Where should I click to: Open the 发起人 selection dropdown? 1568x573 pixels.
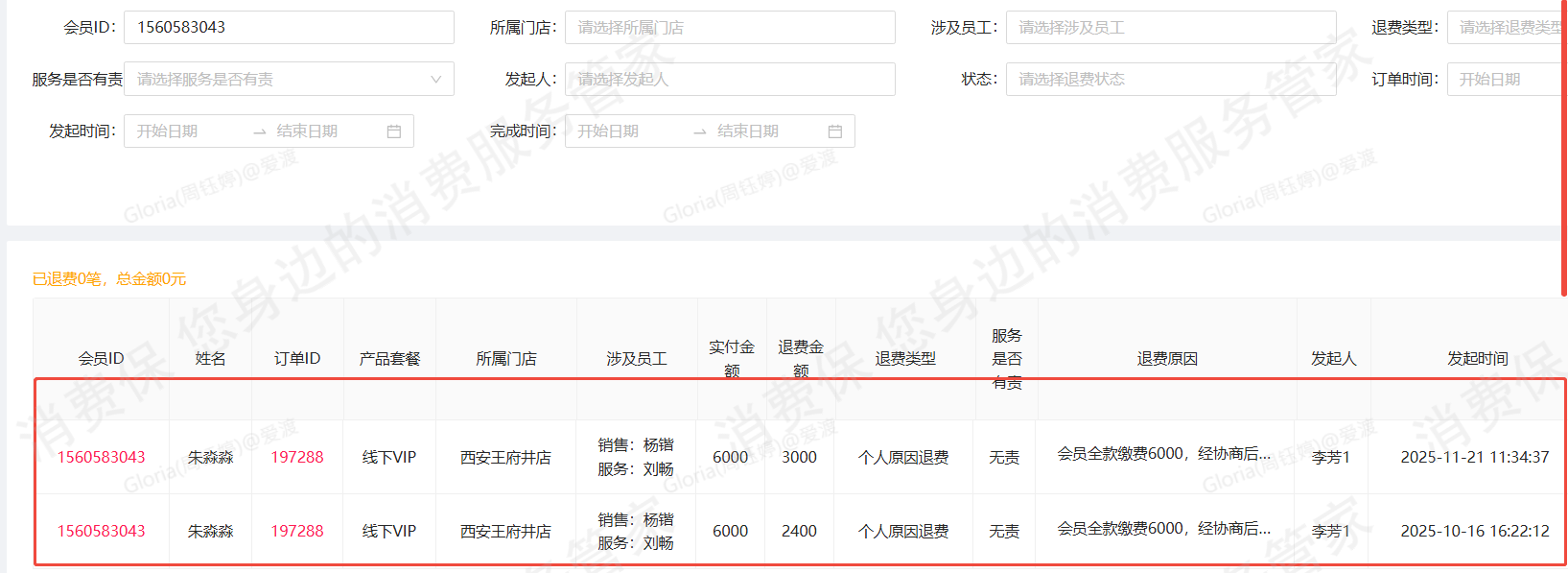tap(729, 80)
